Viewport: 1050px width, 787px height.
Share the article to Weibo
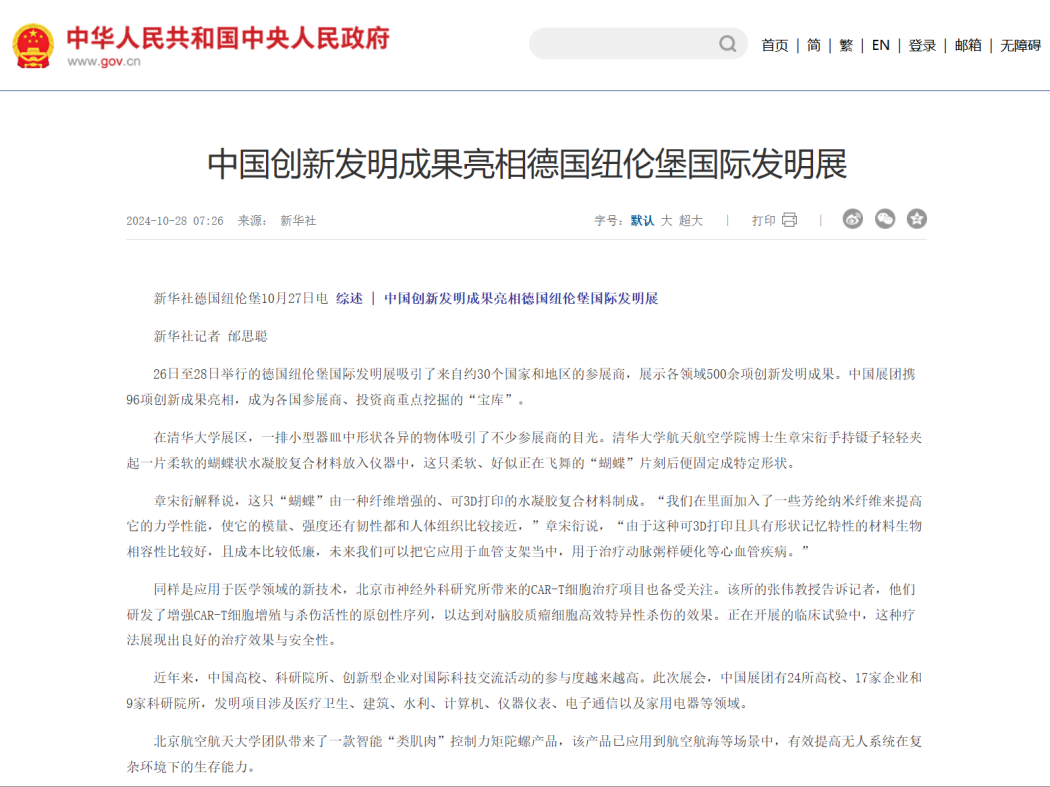point(851,219)
